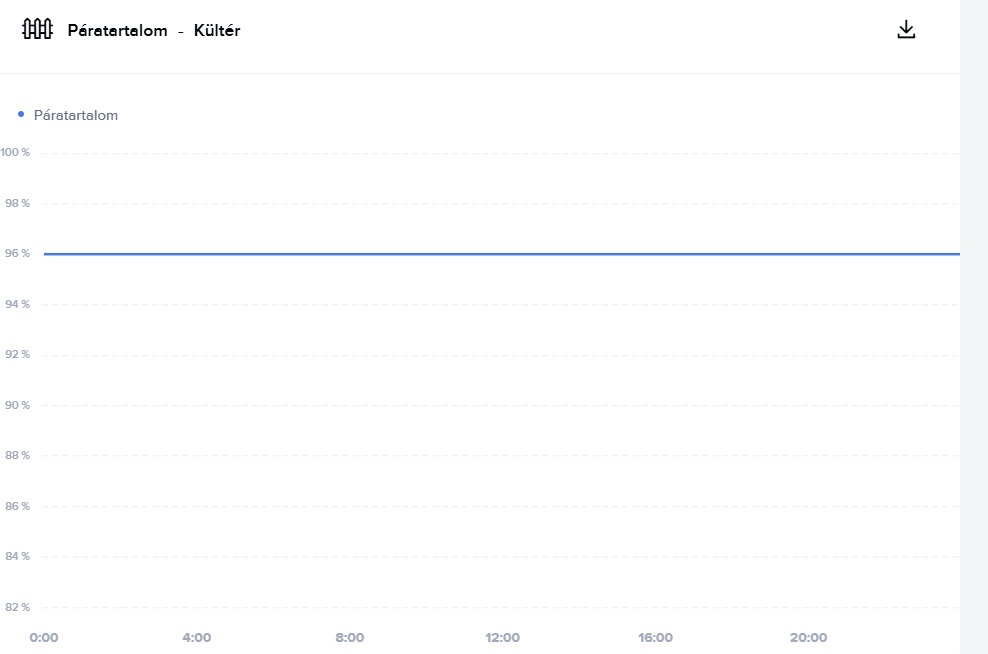
Task: Click the fence icon beside the title
Action: pyautogui.click(x=37, y=29)
